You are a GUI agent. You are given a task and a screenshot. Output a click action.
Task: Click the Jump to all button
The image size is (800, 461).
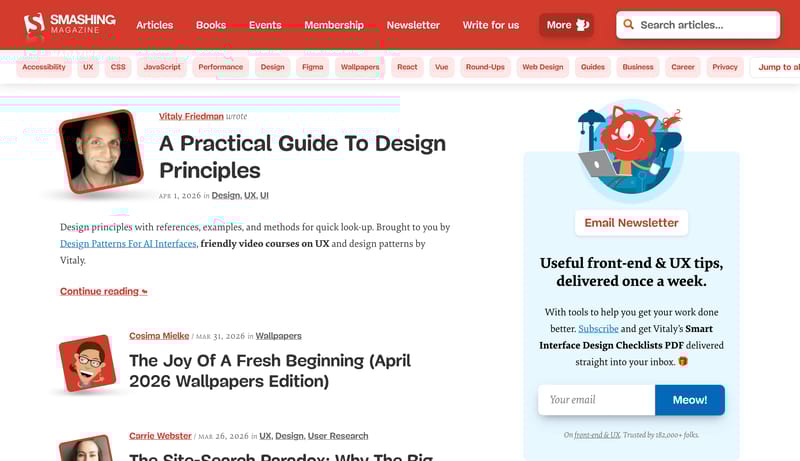coord(776,67)
